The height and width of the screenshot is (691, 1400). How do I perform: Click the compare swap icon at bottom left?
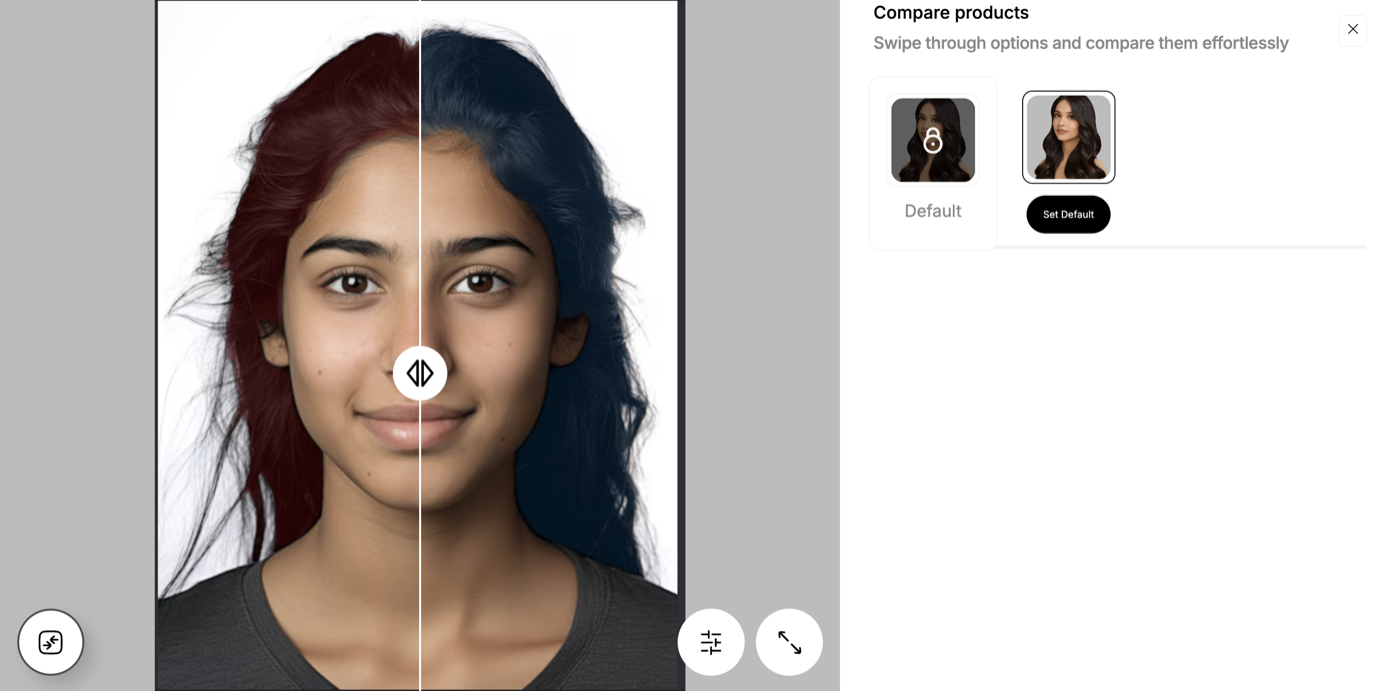tap(51, 642)
